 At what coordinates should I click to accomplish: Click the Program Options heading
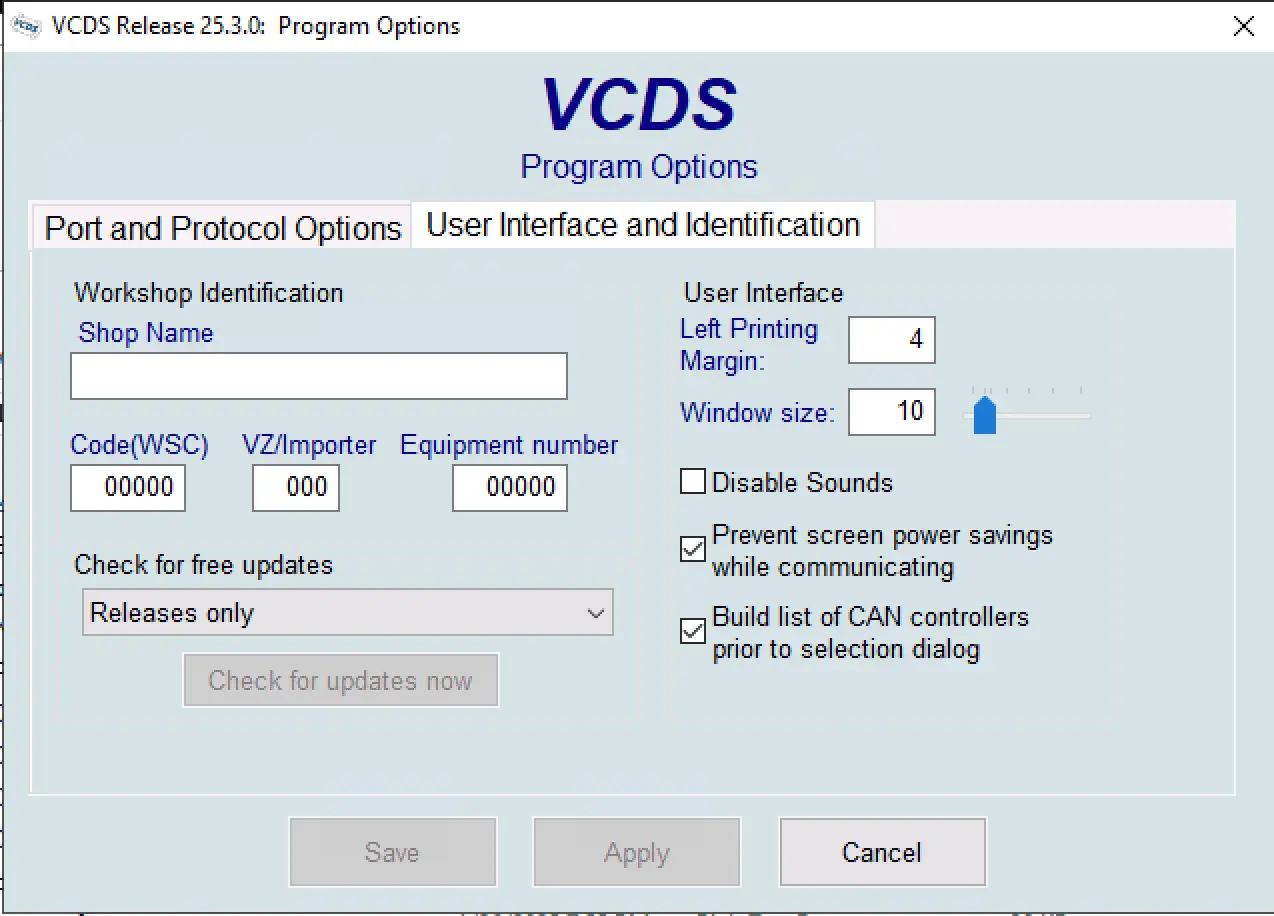(x=639, y=166)
